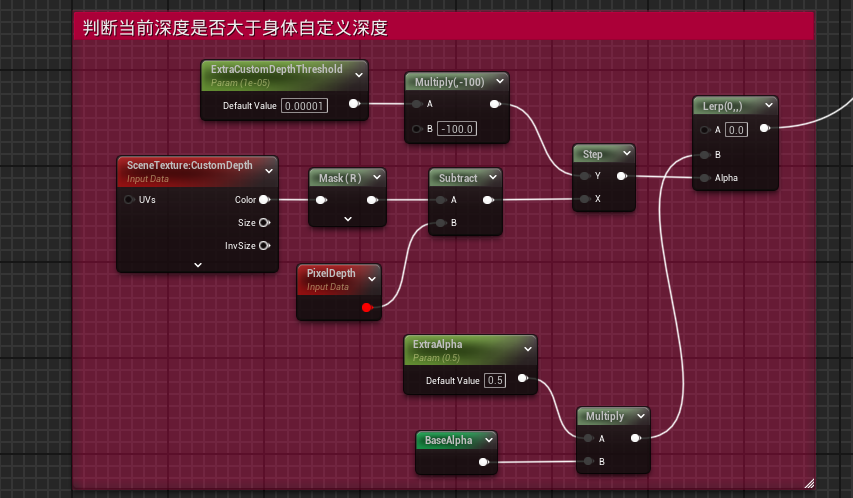Collapse the ExtraCustomDepthThreshold node header arrow
The width and height of the screenshot is (853, 498).
point(357,70)
